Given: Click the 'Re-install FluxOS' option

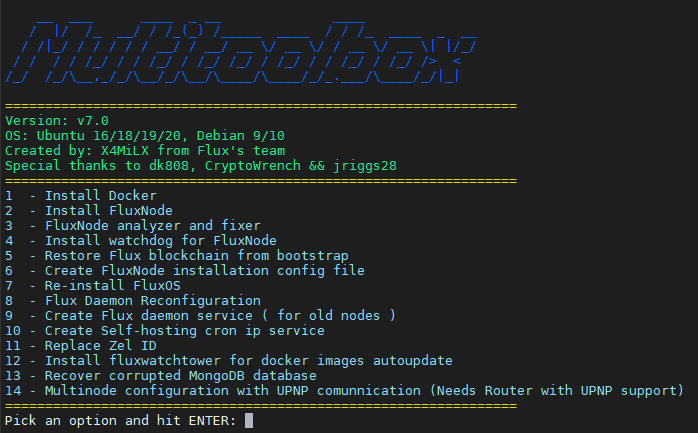Looking at the screenshot, I should coord(93,286).
